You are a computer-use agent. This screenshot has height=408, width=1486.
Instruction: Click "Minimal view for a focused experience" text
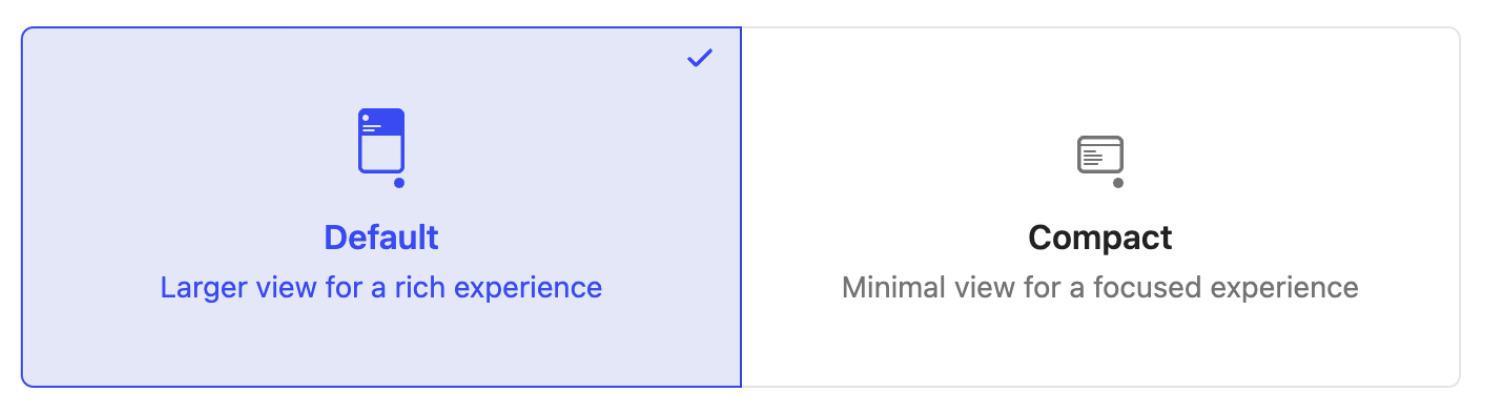click(1100, 288)
